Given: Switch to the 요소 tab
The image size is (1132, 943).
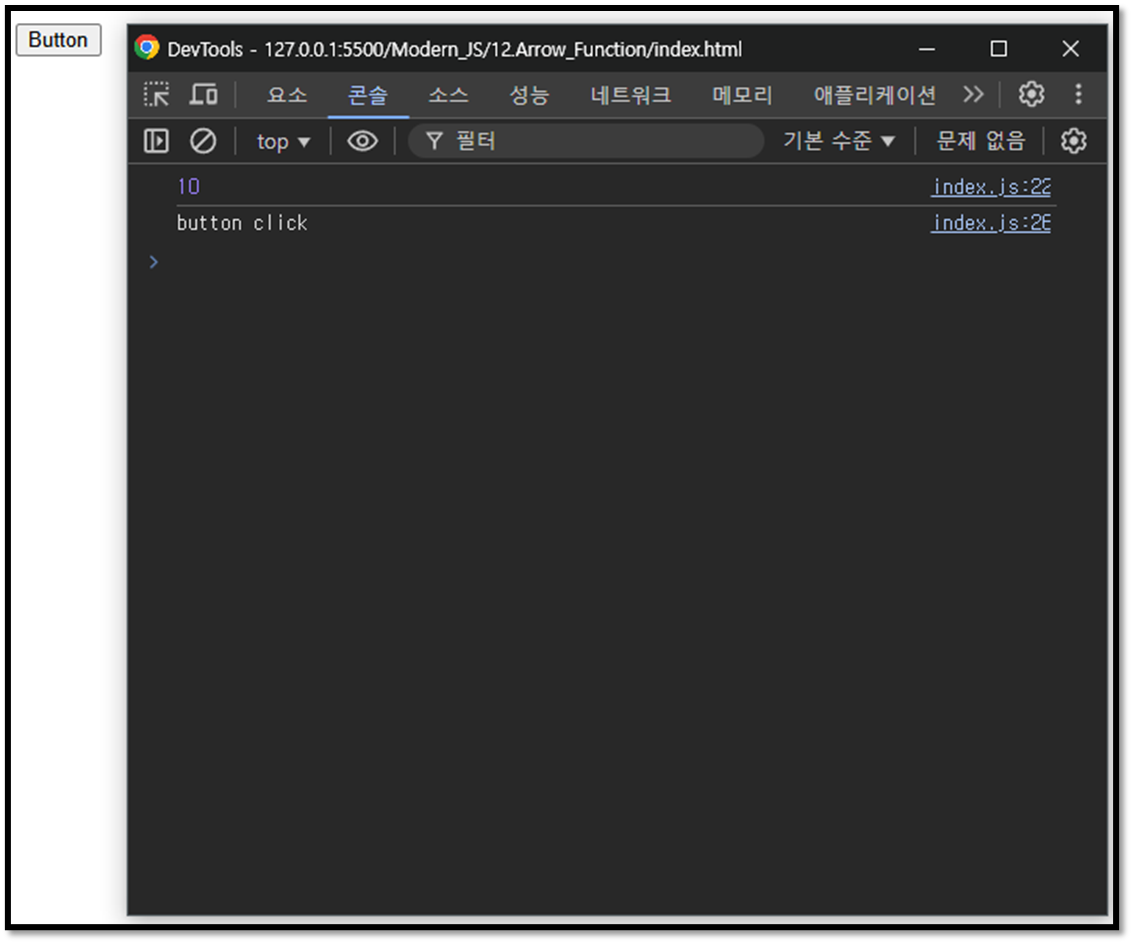Looking at the screenshot, I should point(287,95).
